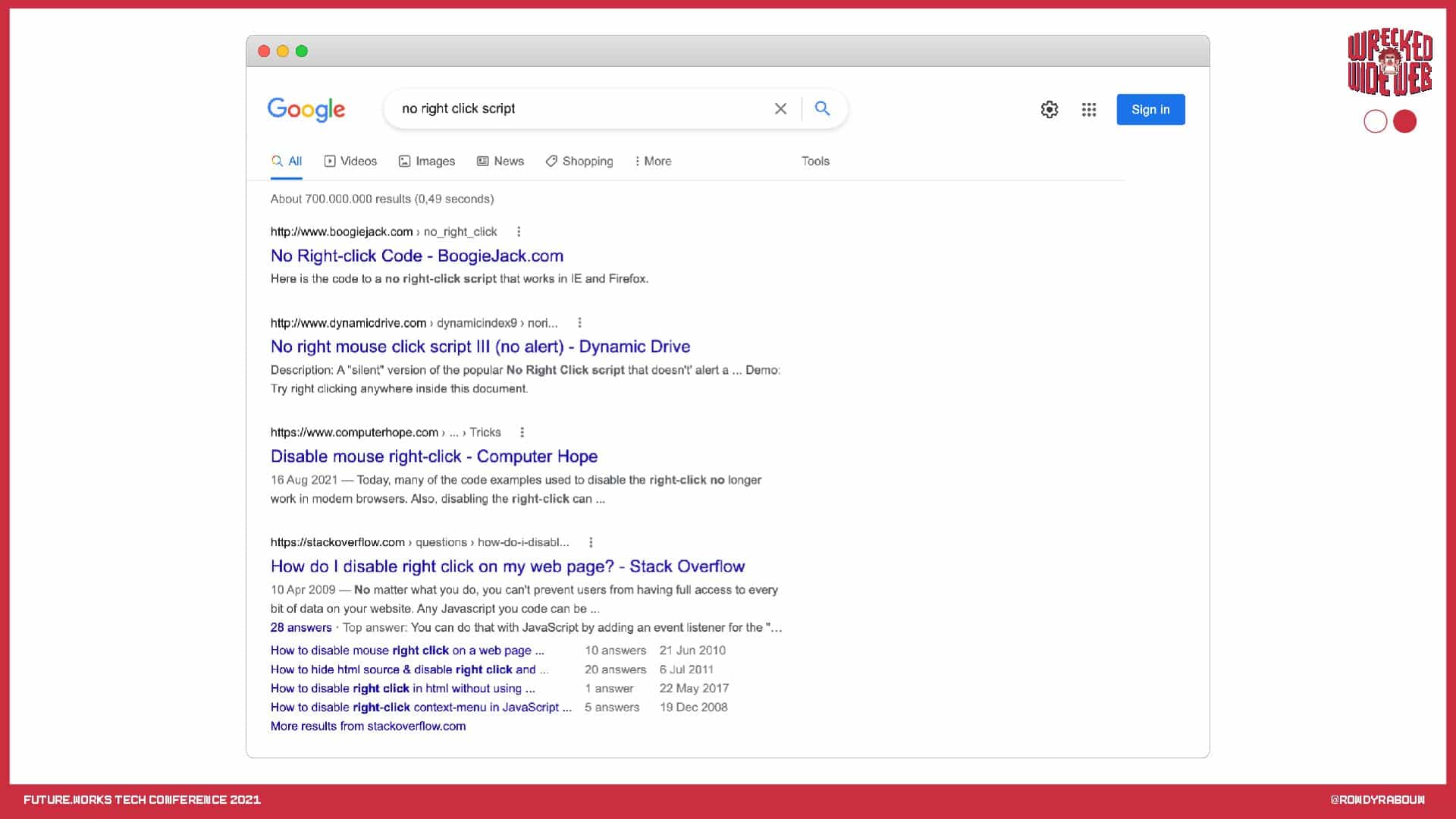Click the Google logo
The height and width of the screenshot is (819, 1456).
(306, 109)
